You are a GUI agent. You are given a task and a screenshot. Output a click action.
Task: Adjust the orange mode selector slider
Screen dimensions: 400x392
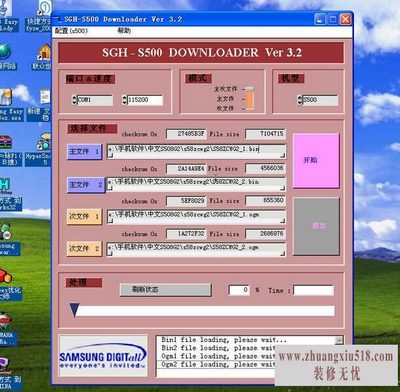coord(250,99)
